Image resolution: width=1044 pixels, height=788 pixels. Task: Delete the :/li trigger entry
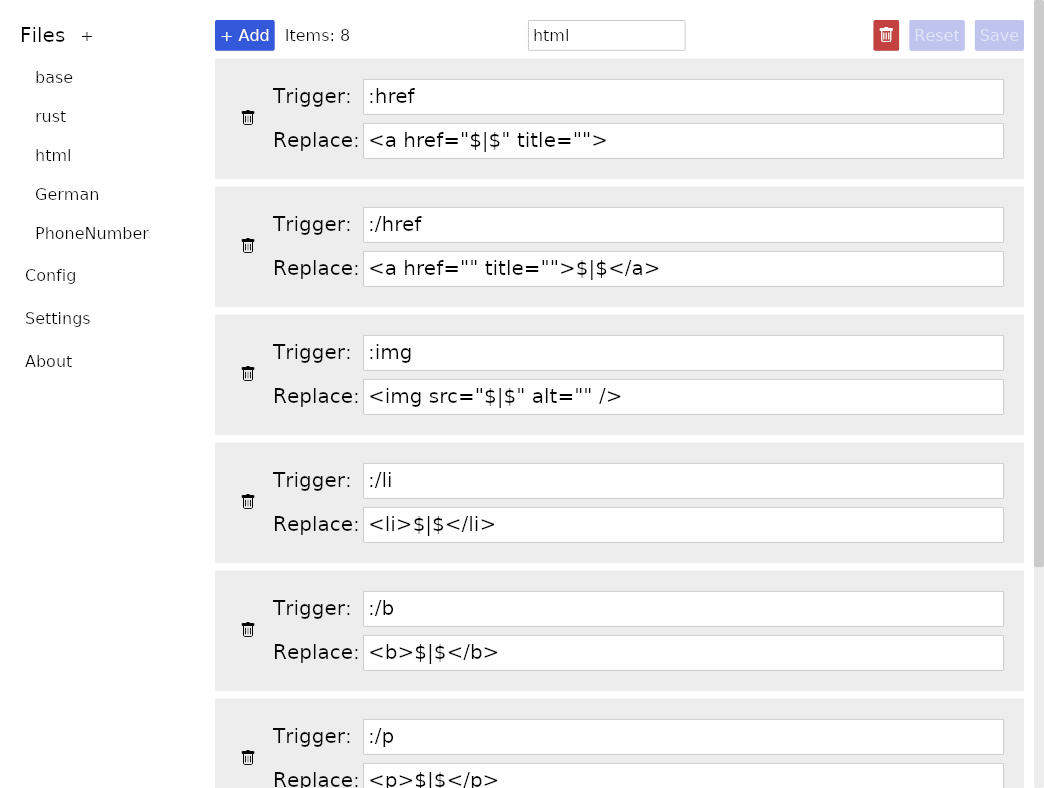point(248,501)
